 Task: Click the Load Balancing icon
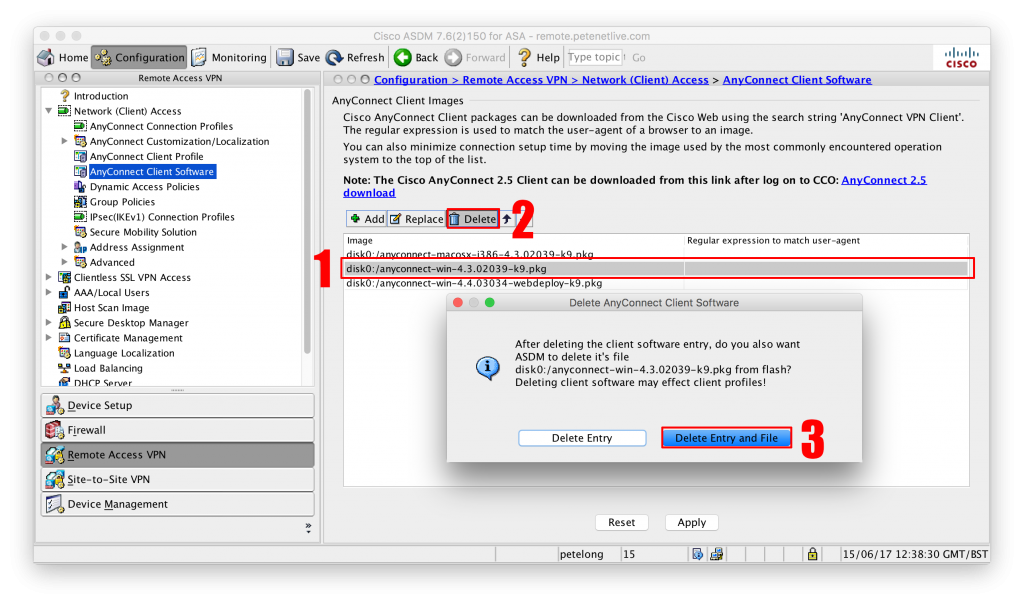click(64, 368)
